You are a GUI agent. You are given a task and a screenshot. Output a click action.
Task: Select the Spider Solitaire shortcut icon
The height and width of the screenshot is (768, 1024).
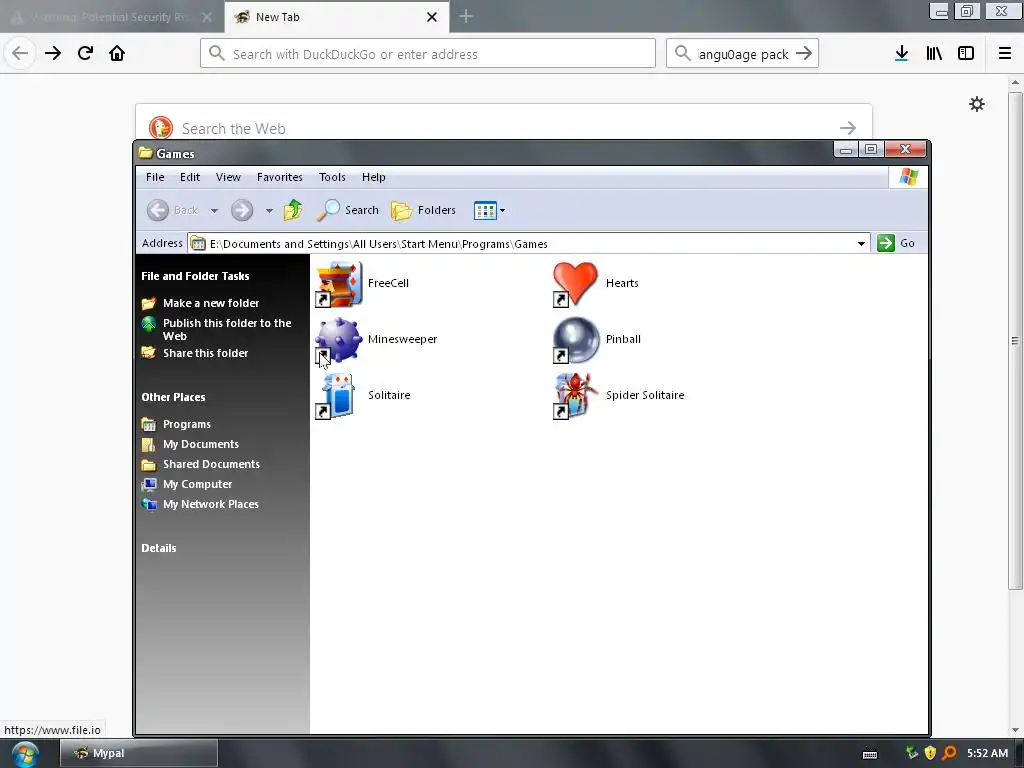pos(575,396)
